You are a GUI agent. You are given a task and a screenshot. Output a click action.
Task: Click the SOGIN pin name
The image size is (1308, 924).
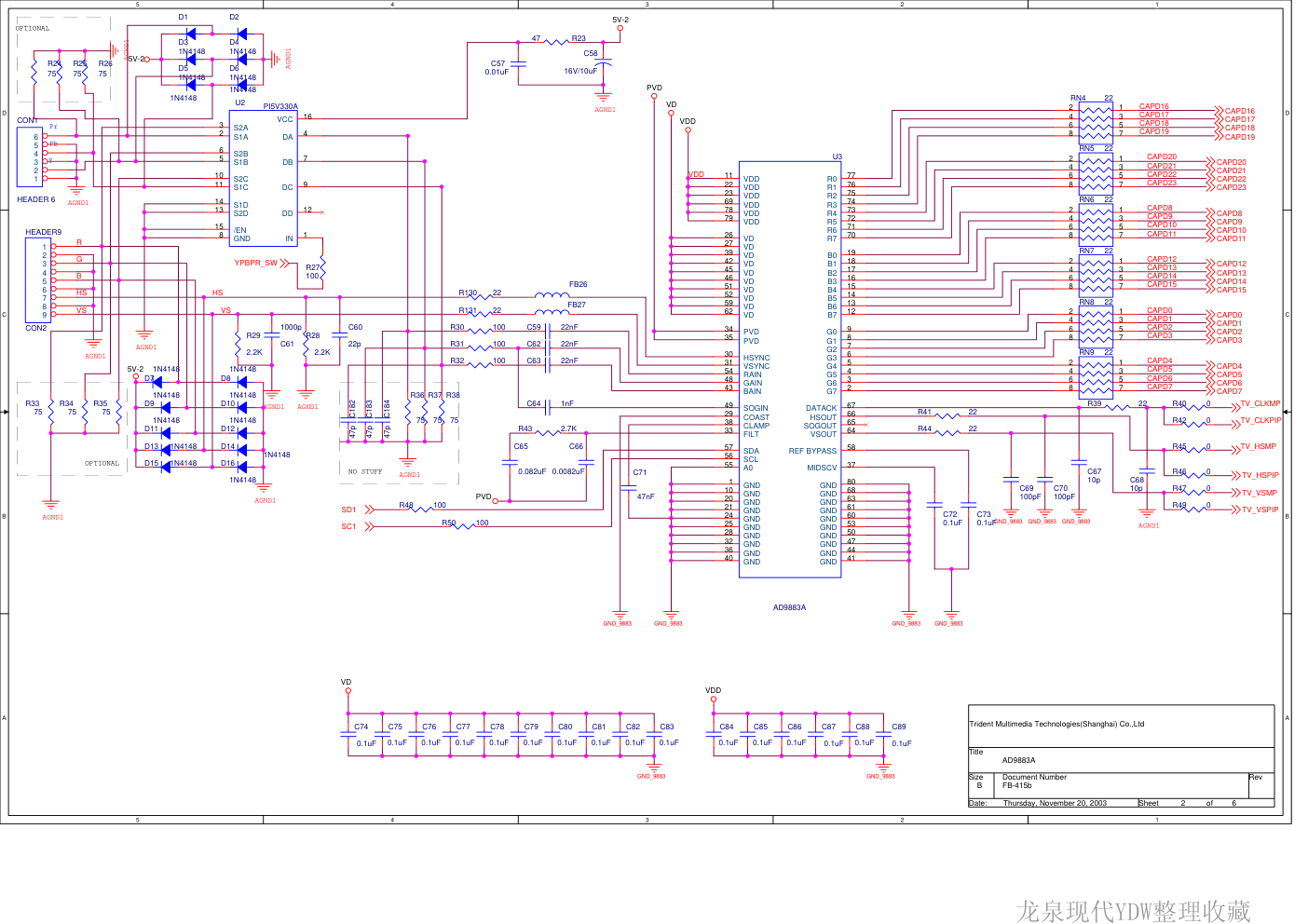click(x=756, y=408)
